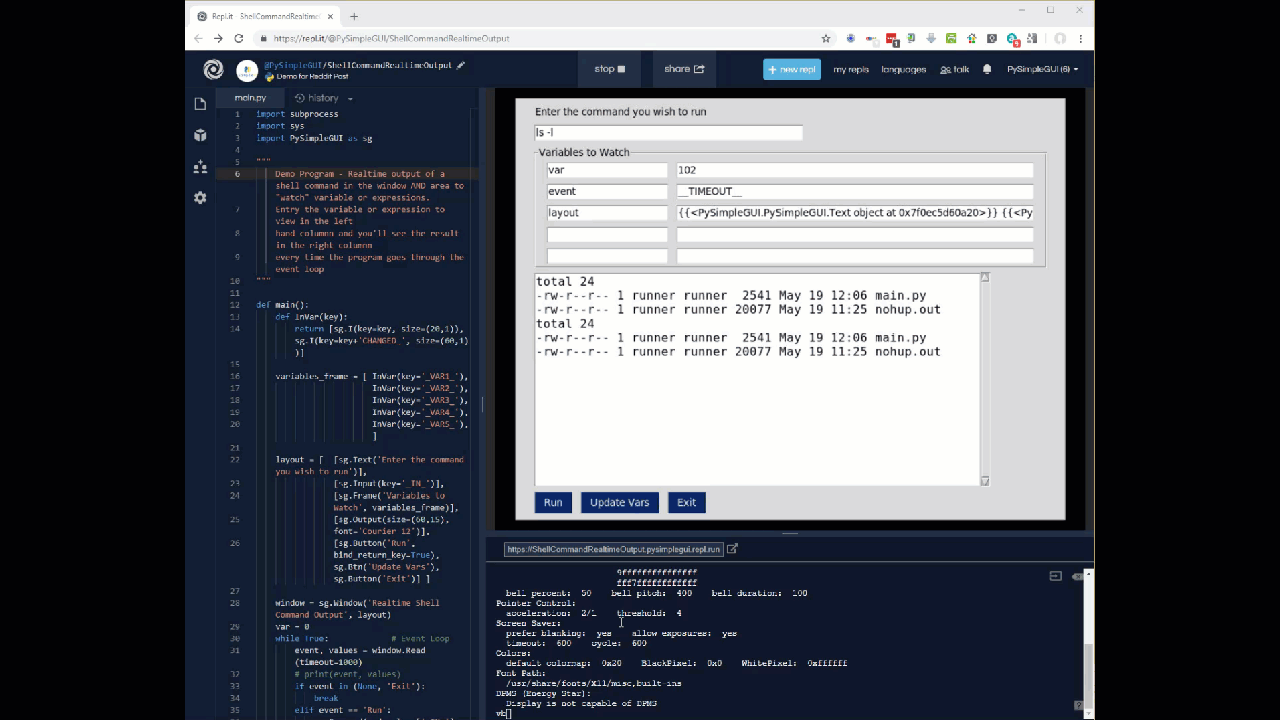
Task: Click the Run button in the GUI window
Action: [x=553, y=502]
